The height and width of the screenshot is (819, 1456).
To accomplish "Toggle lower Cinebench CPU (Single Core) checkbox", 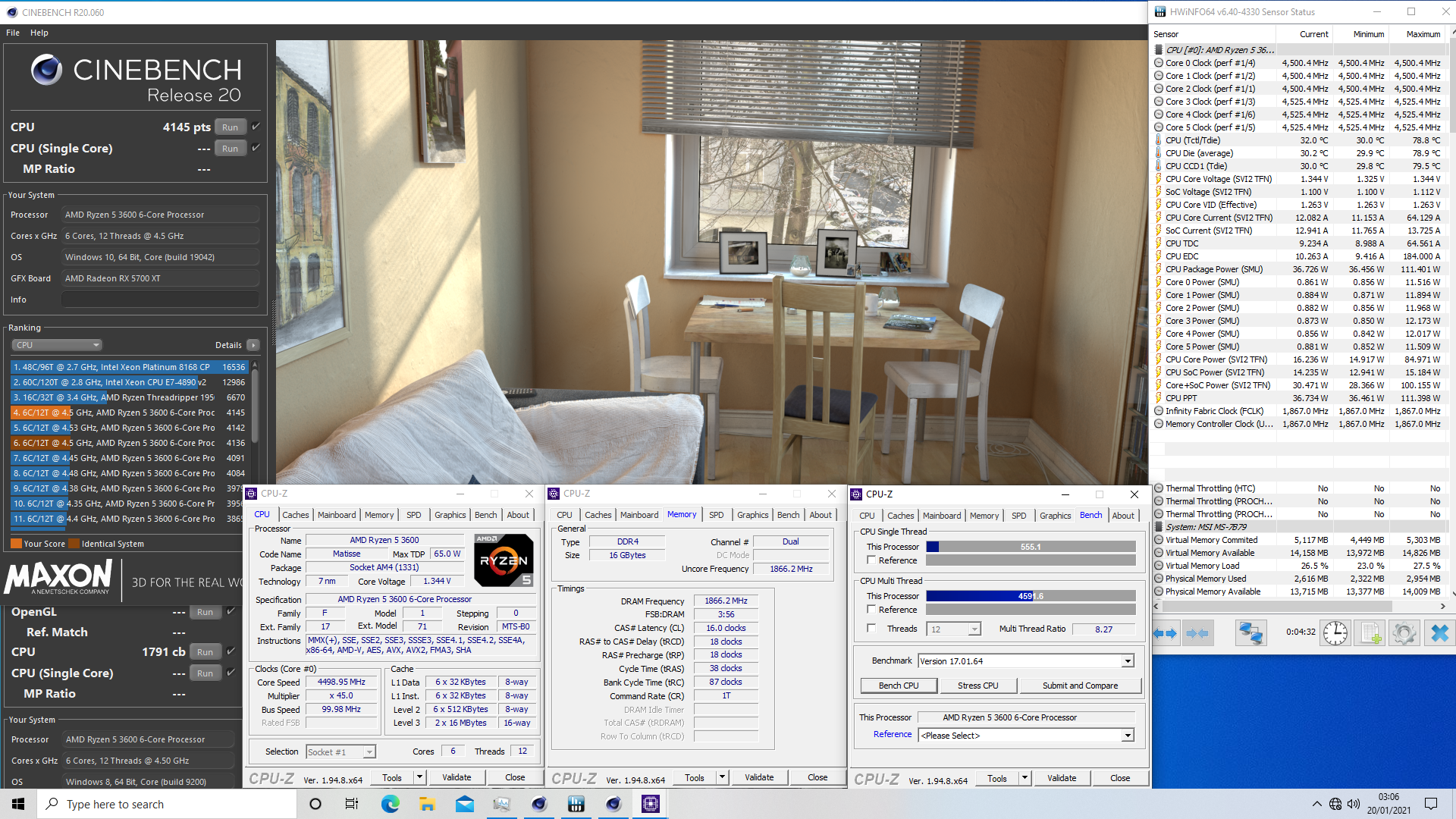I will (231, 673).
